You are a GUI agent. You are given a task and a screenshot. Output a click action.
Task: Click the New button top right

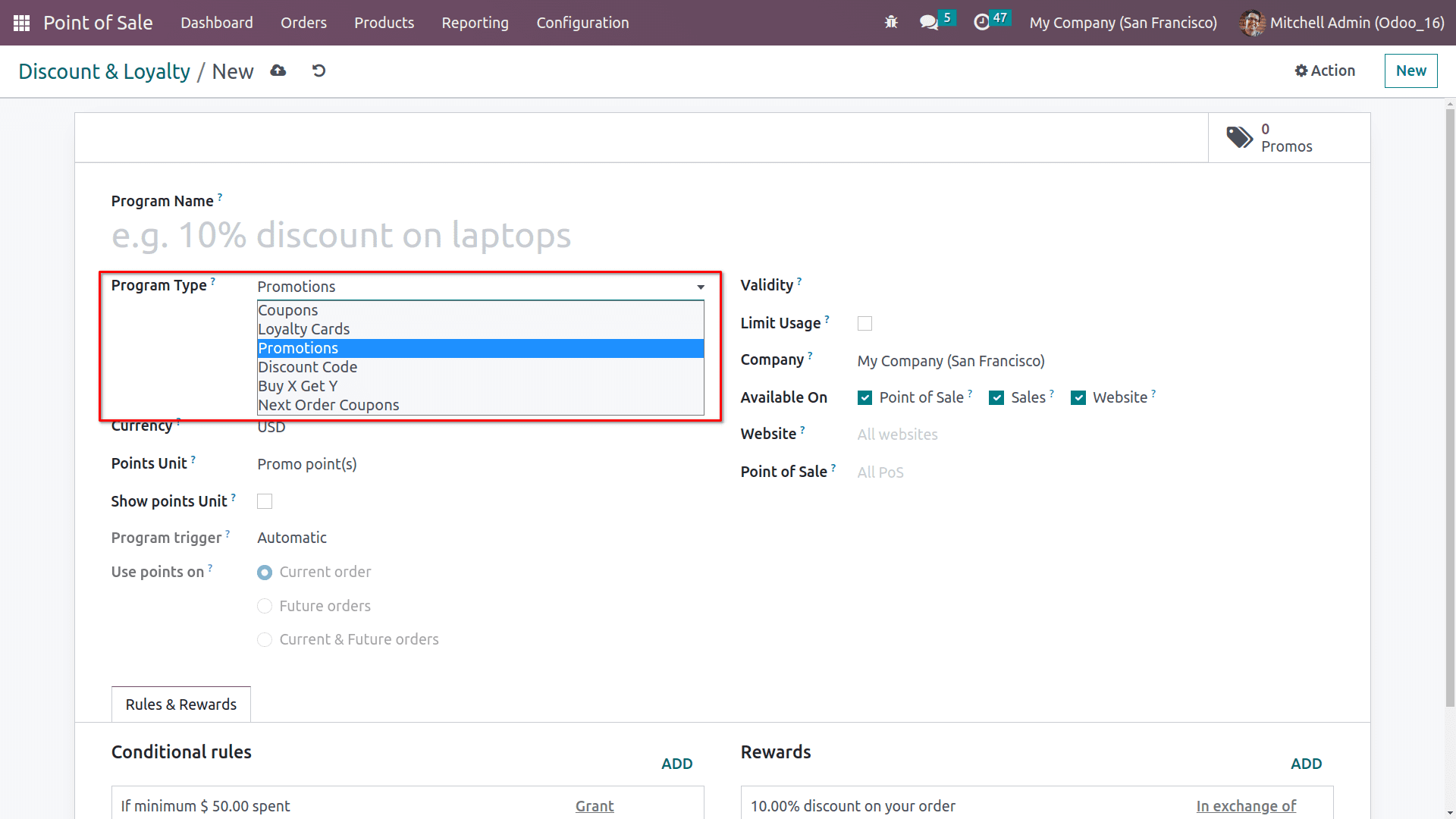tap(1411, 70)
